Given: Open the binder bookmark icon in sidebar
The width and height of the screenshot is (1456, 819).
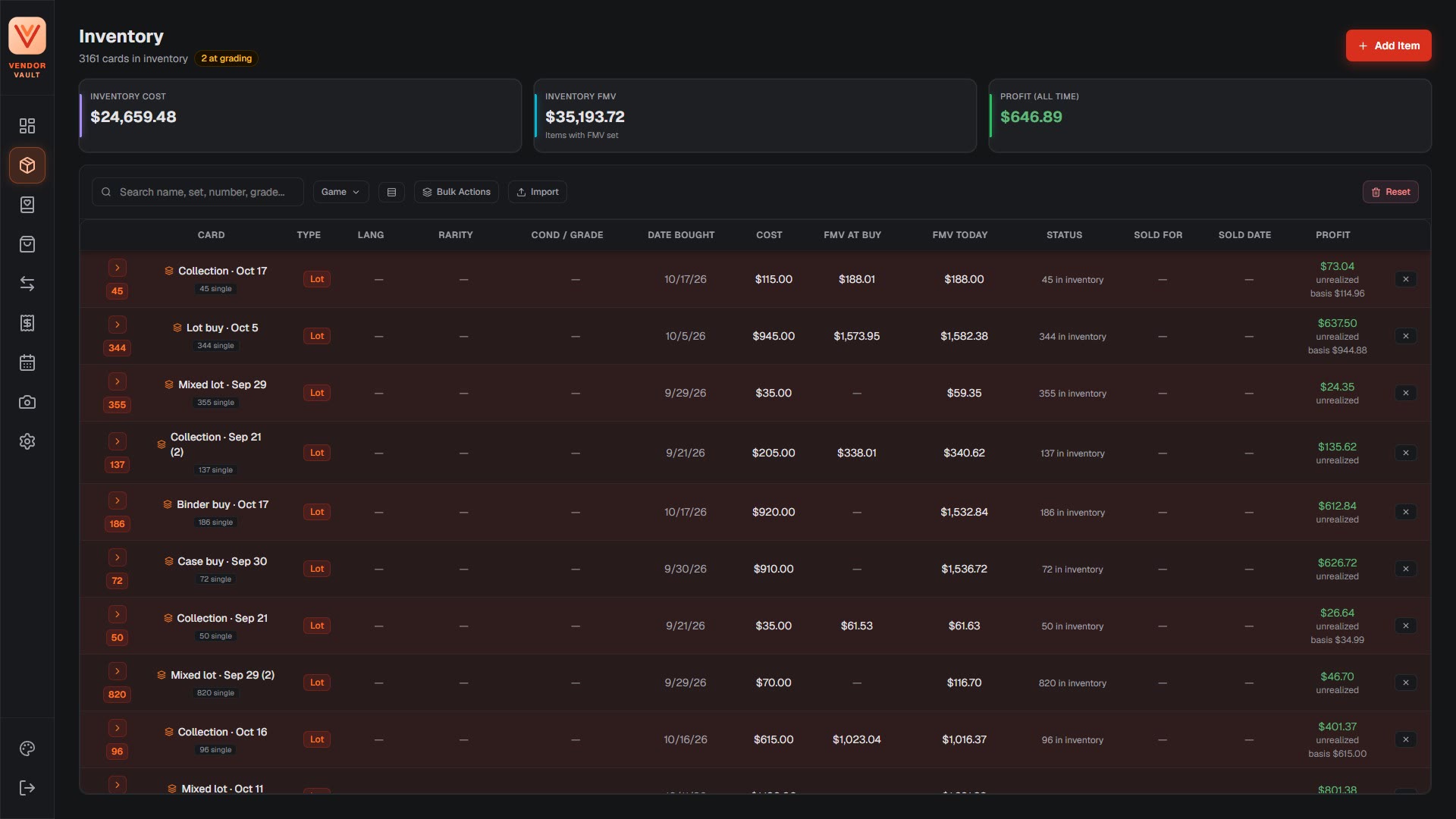Looking at the screenshot, I should coord(27,205).
